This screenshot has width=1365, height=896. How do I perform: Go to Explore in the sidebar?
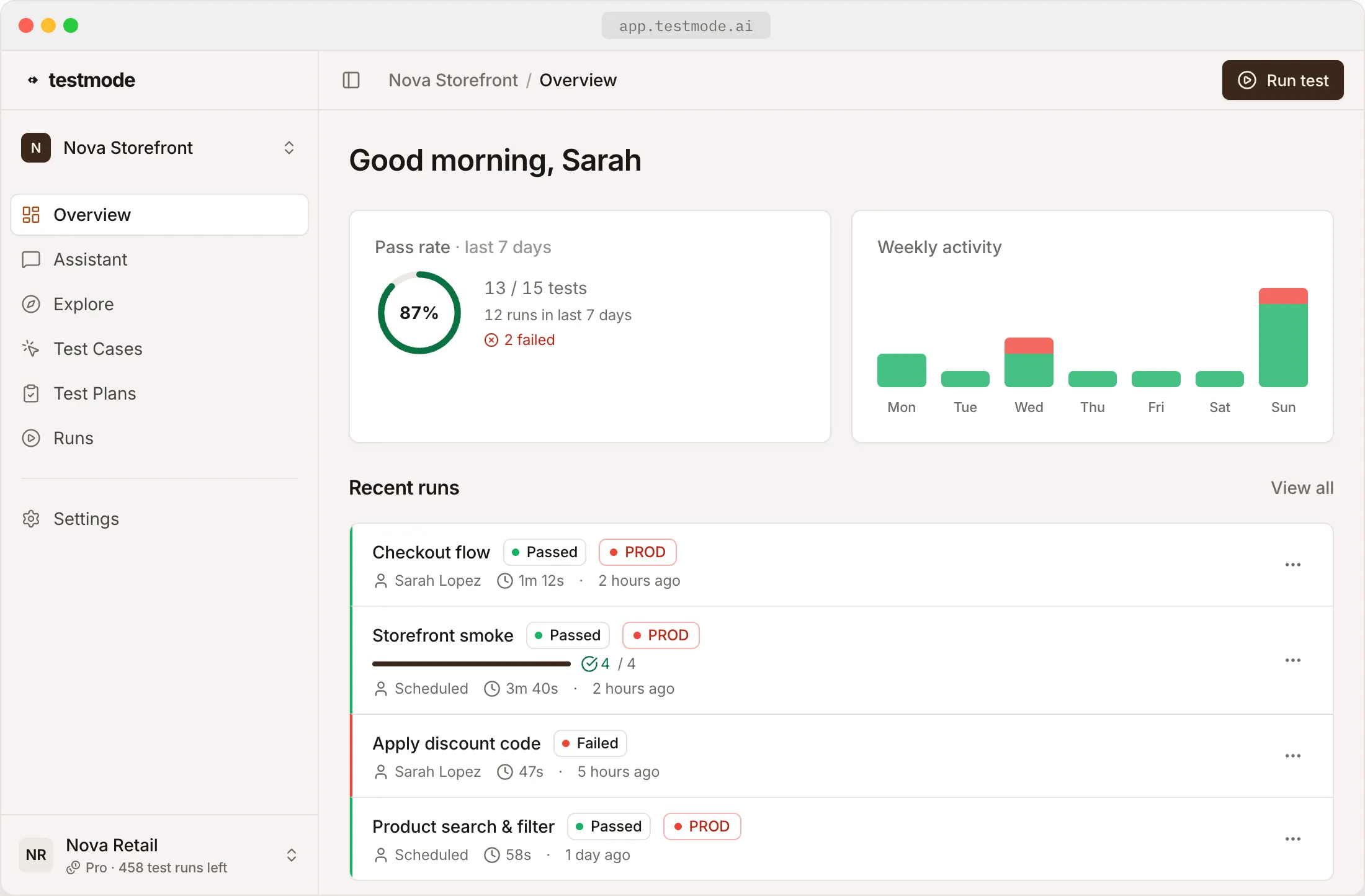[159, 304]
